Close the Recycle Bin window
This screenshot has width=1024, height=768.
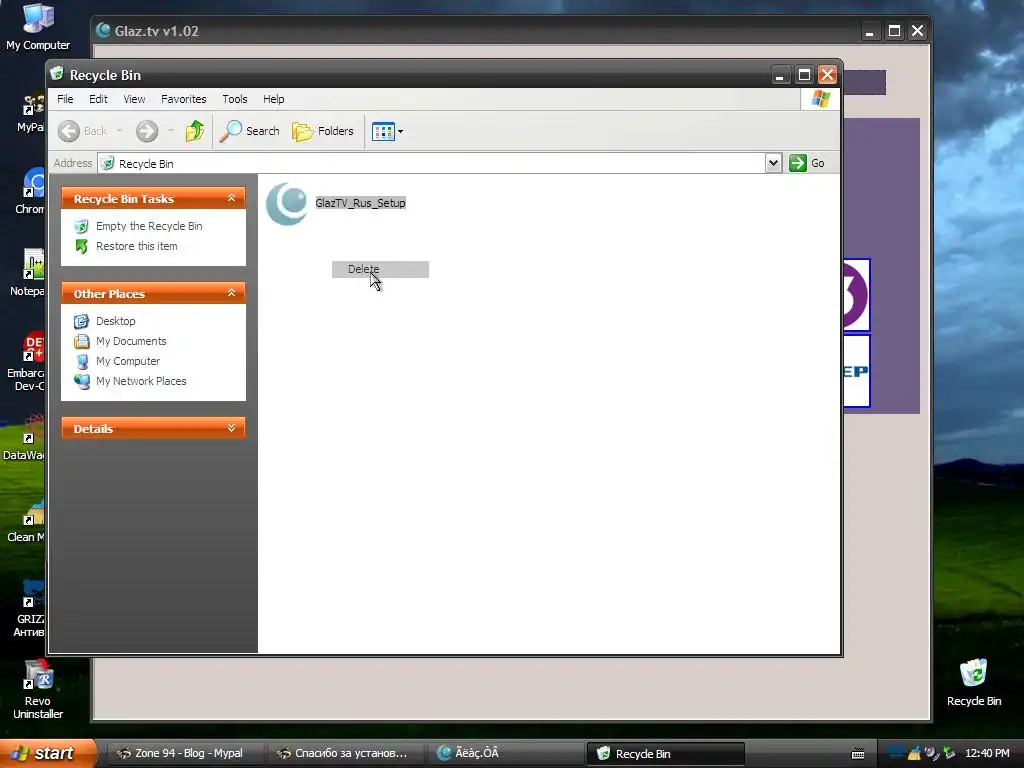pos(827,75)
